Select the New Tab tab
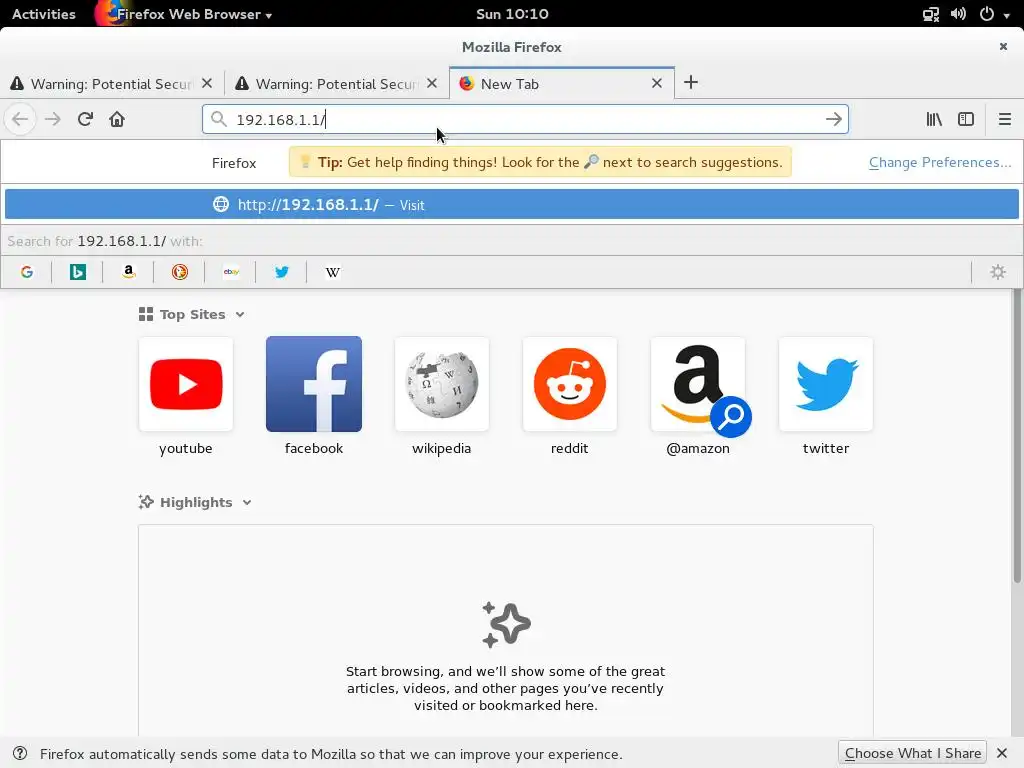1024x768 pixels. coord(562,84)
